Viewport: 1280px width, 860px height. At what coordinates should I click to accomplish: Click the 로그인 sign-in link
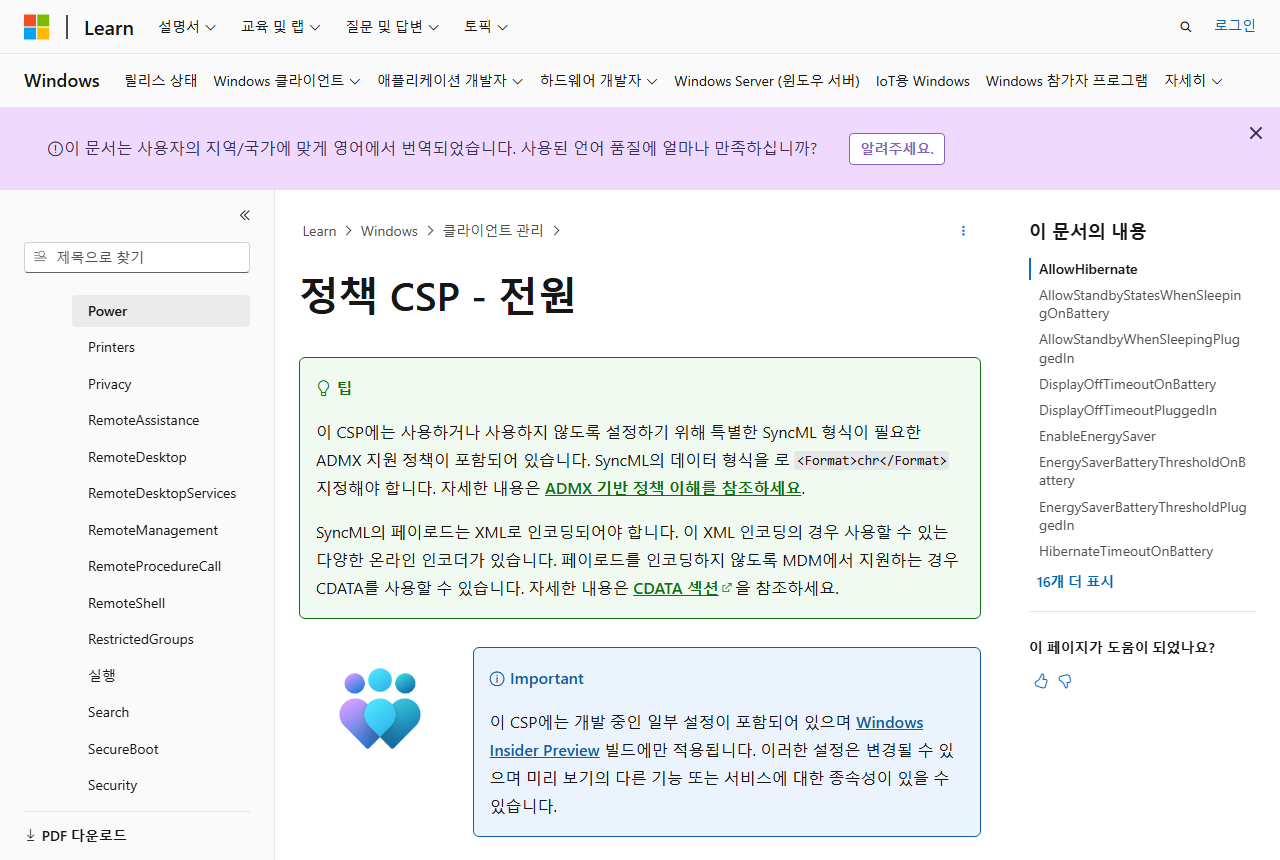tap(1235, 26)
